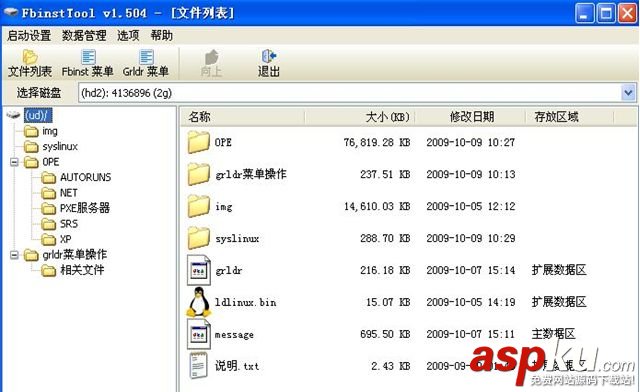
Task: Select the SRS folder in tree
Action: tap(69, 224)
